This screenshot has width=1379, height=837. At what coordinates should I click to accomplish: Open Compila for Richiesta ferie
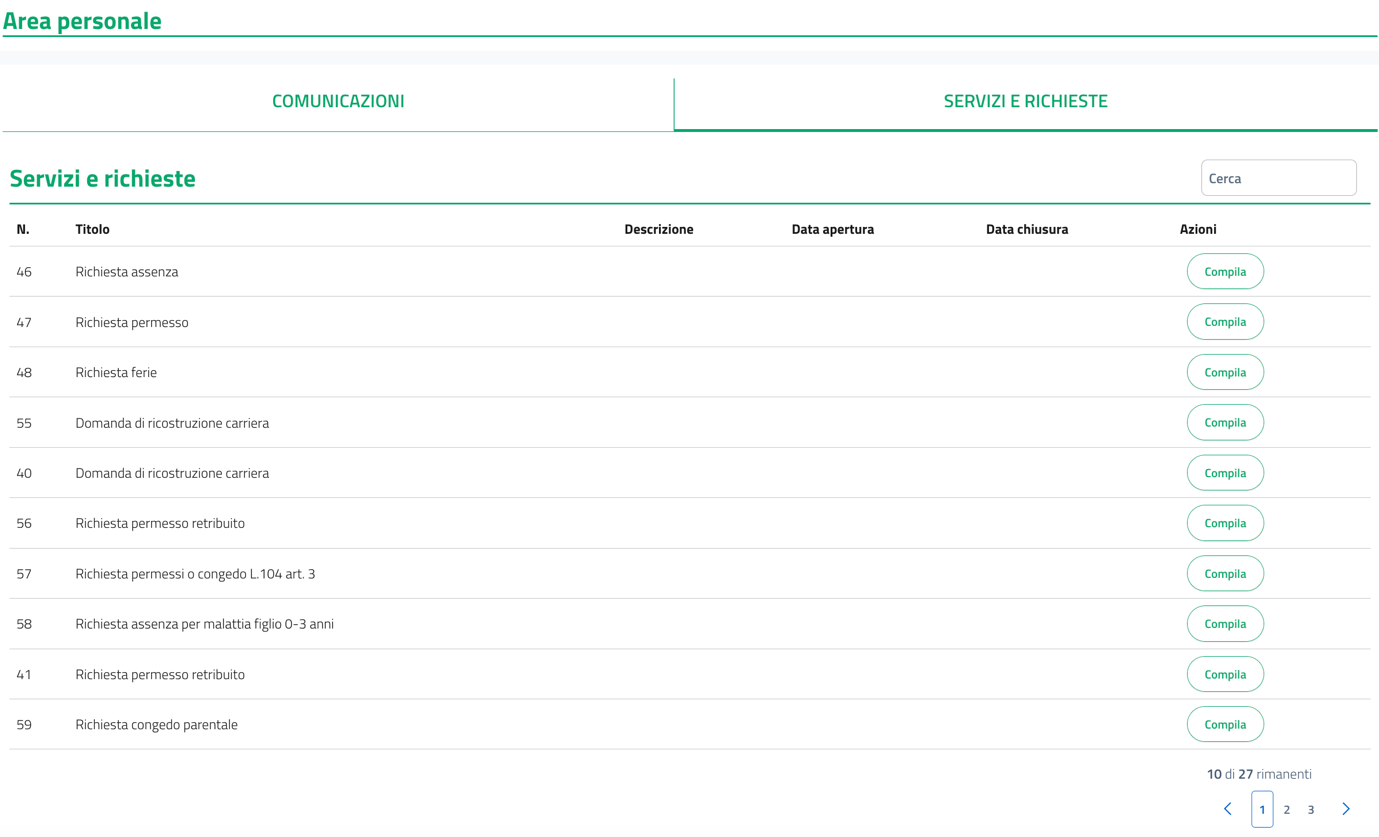point(1225,372)
